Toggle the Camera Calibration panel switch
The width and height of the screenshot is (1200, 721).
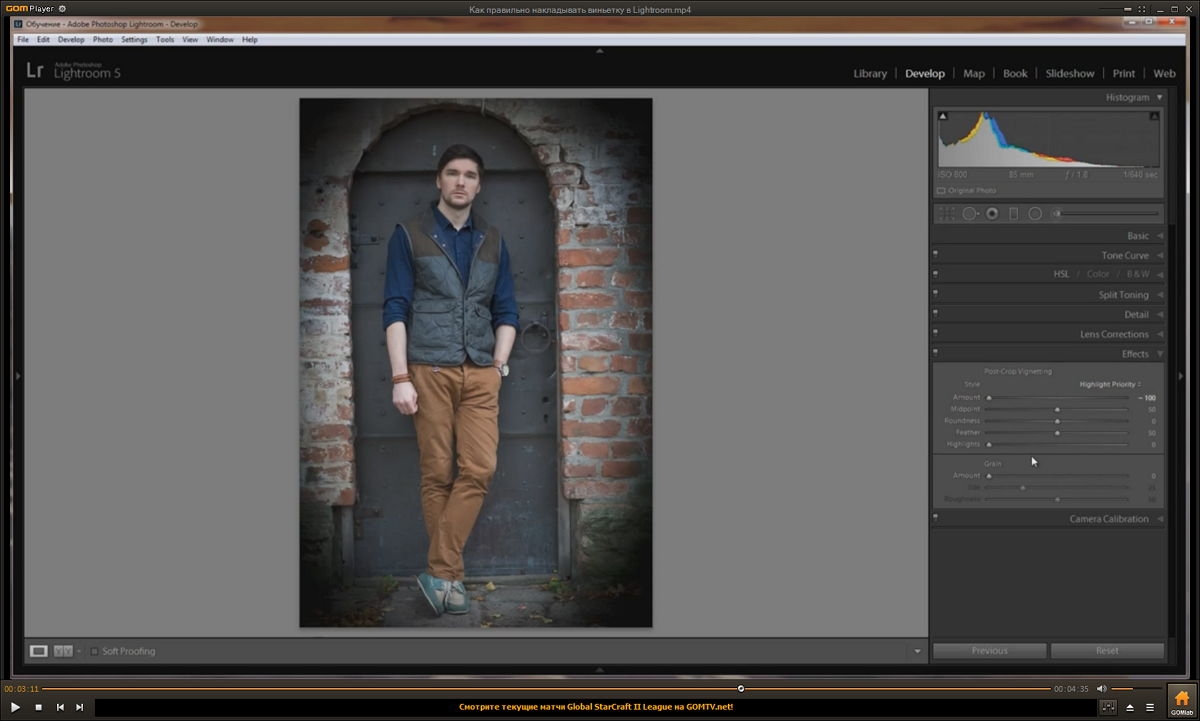click(x=935, y=516)
